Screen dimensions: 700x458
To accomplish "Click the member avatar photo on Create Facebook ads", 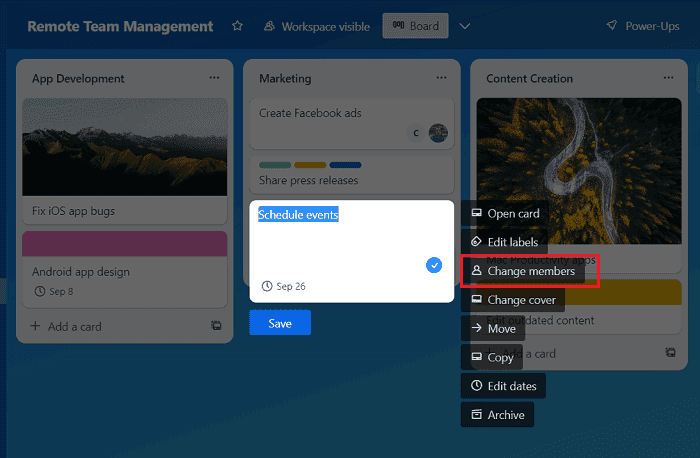I will pyautogui.click(x=438, y=133).
